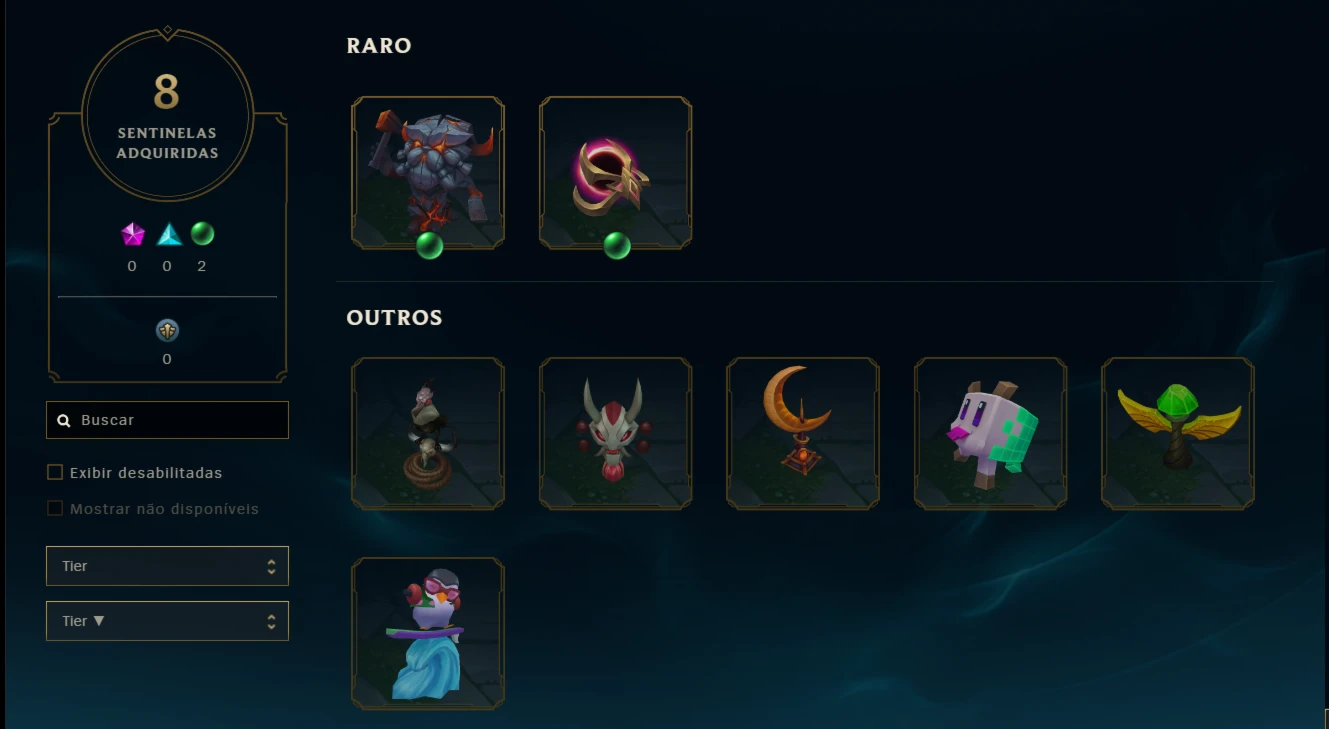Click the legacy emblem icon above zero

167,330
